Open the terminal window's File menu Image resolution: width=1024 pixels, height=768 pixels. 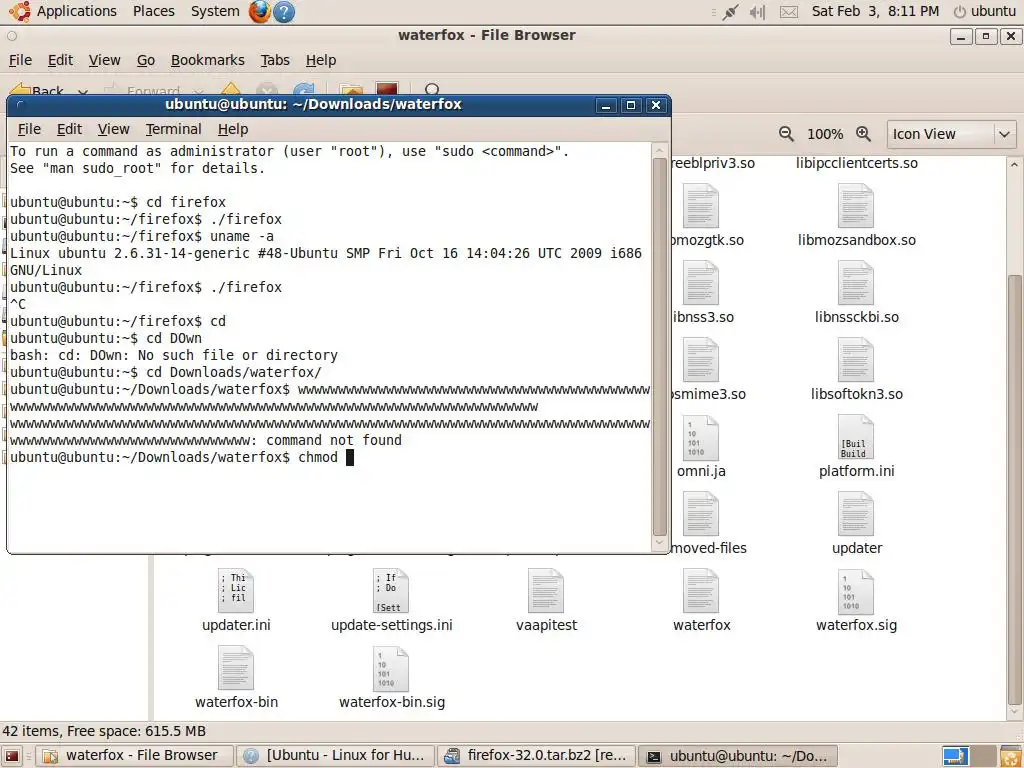[29, 129]
